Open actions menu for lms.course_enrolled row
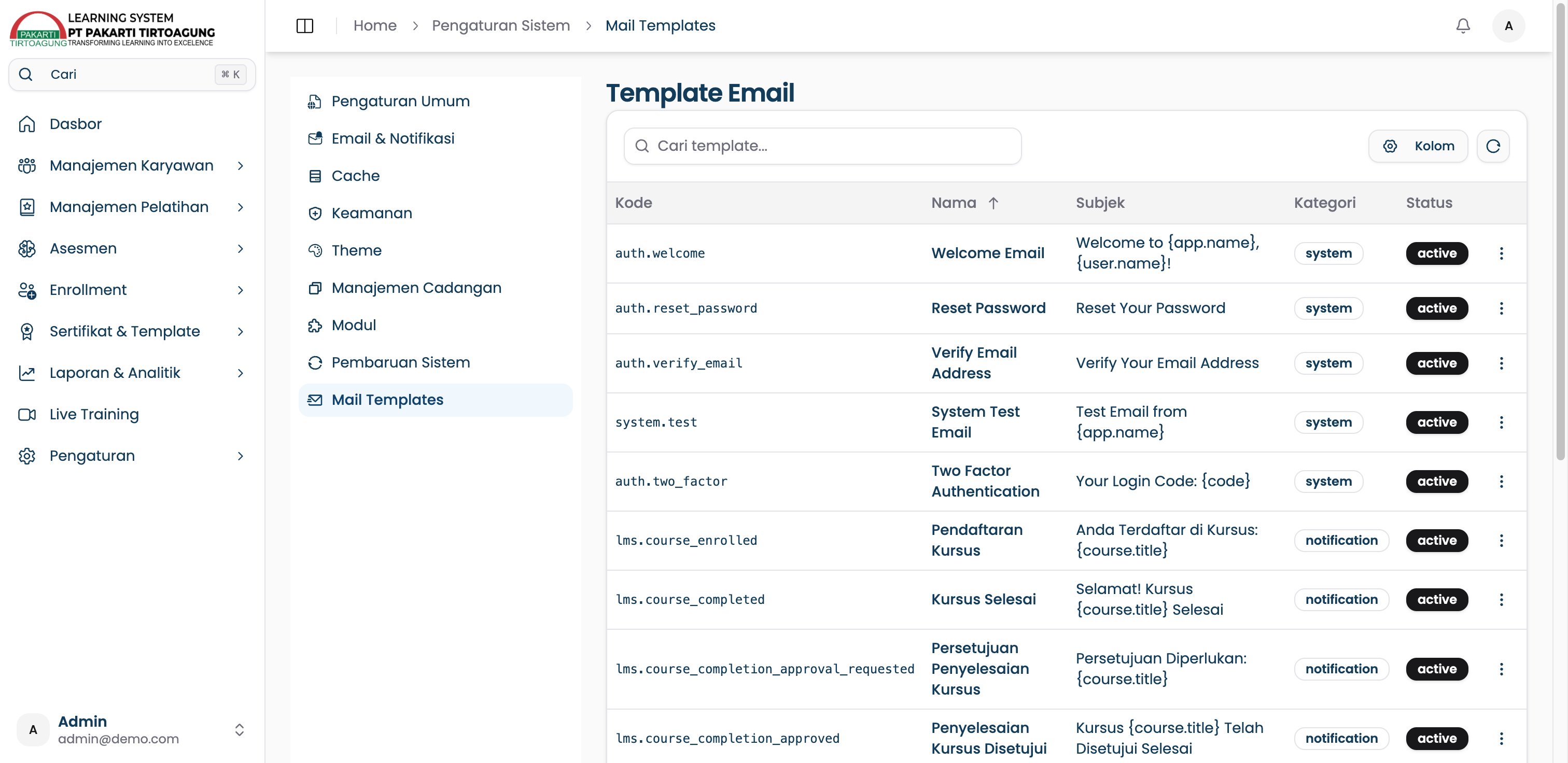This screenshot has width=1568, height=763. tap(1501, 540)
